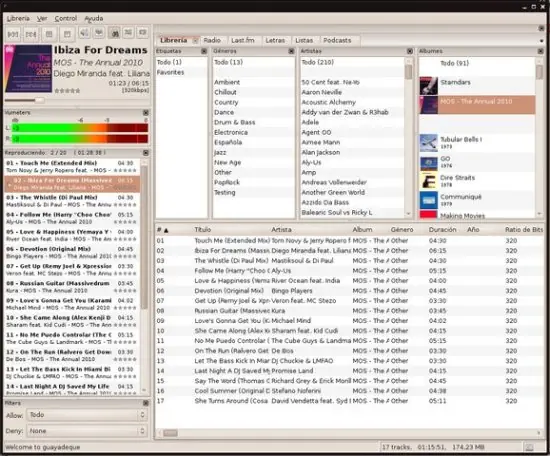Close the Álbumes panel
Screen dimensions: 550x456
[x=540, y=51]
